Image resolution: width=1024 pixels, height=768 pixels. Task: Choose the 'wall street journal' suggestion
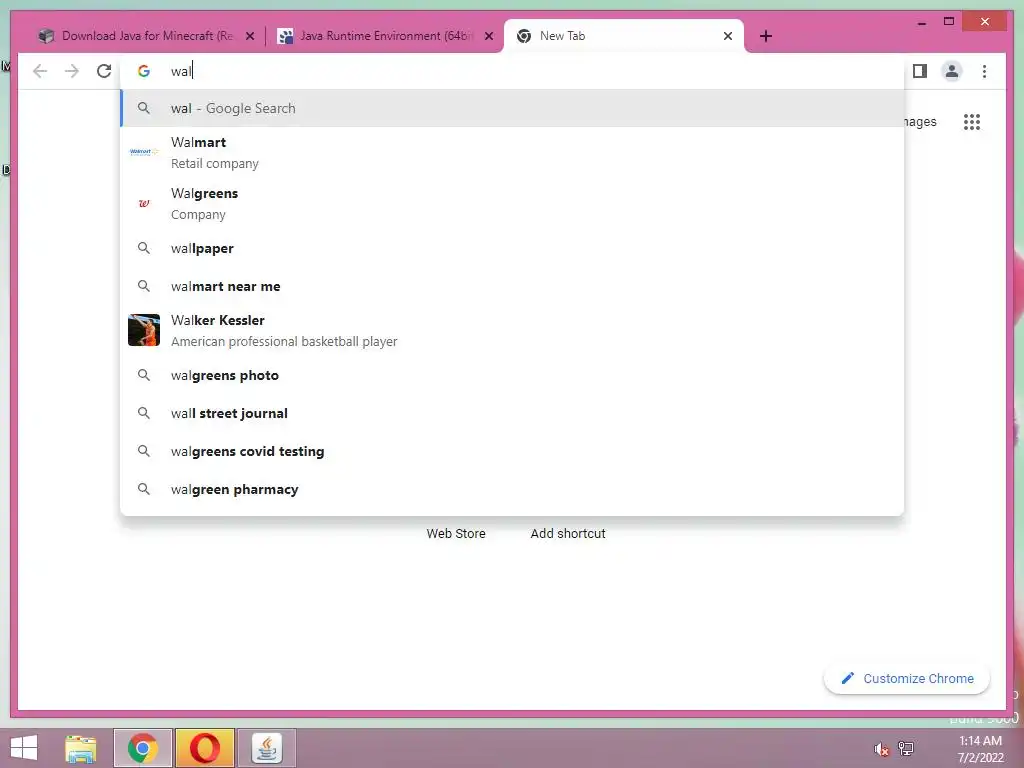click(x=513, y=413)
